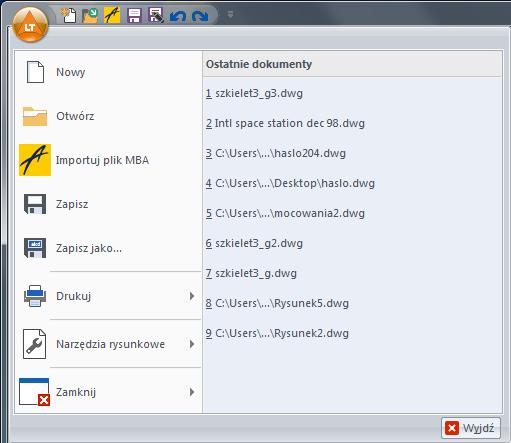Select the Nowy menu entry

click(x=108, y=72)
